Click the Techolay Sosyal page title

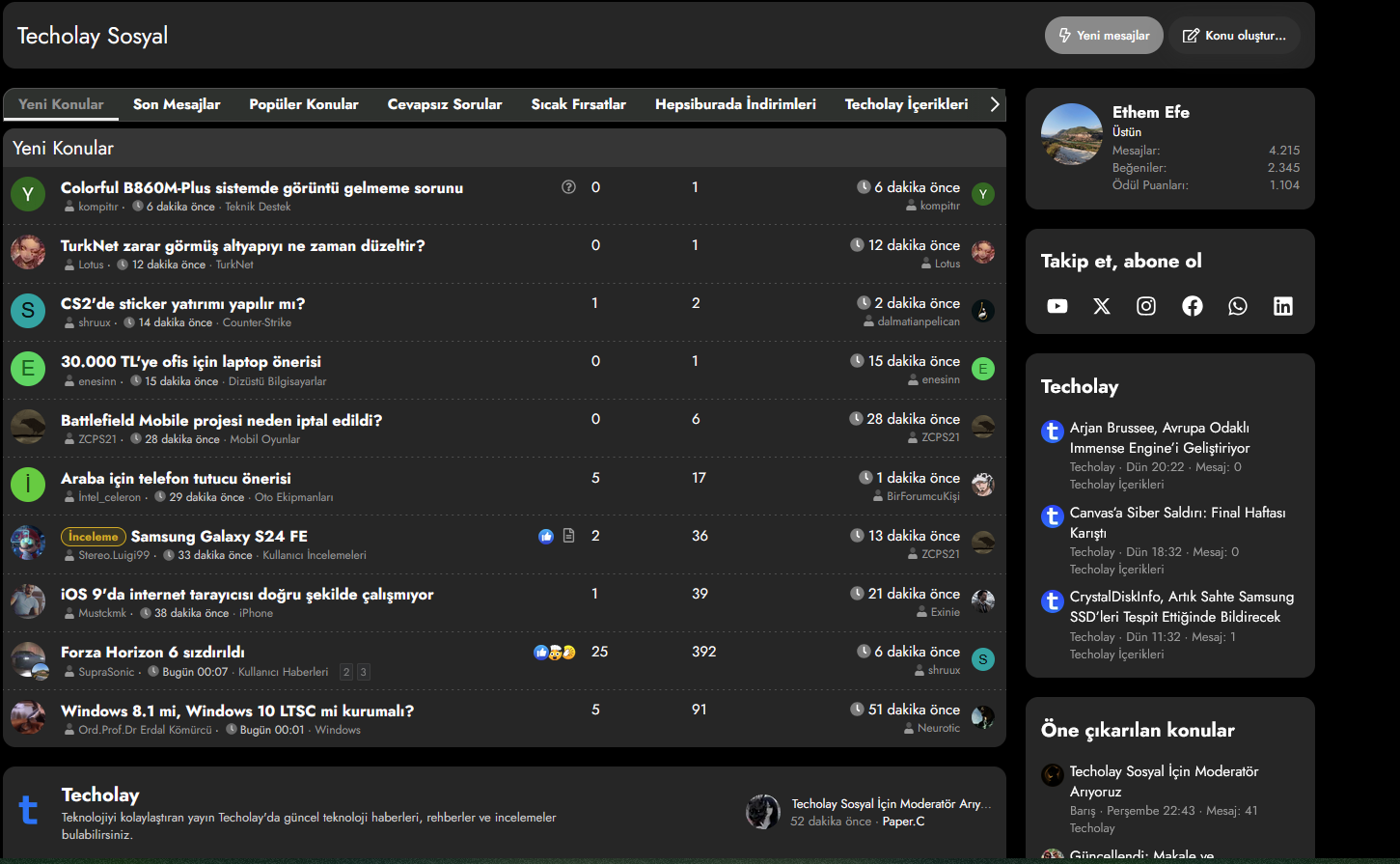(x=93, y=36)
